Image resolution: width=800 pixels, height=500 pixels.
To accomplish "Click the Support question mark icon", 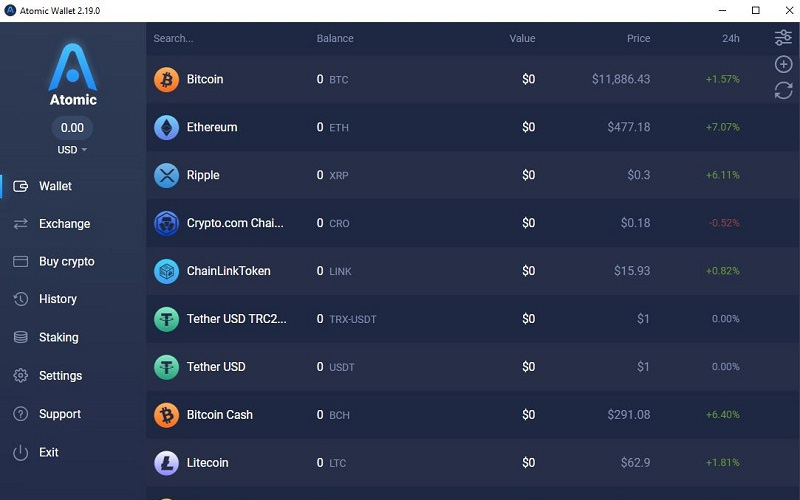I will pos(20,414).
